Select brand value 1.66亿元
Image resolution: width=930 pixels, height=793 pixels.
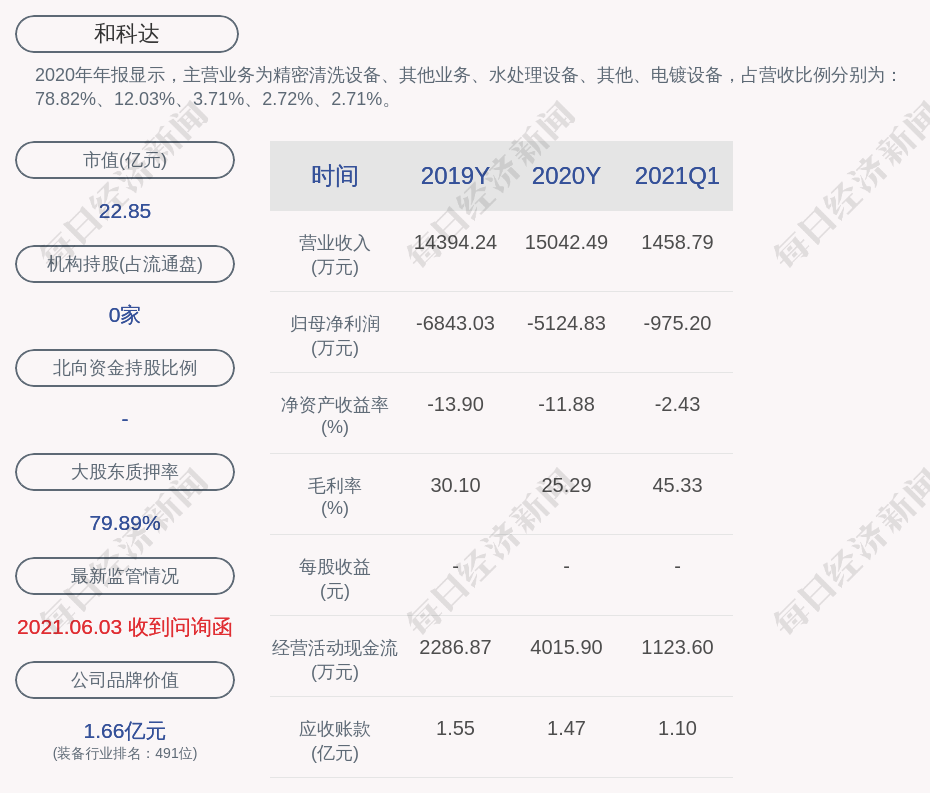(125, 731)
